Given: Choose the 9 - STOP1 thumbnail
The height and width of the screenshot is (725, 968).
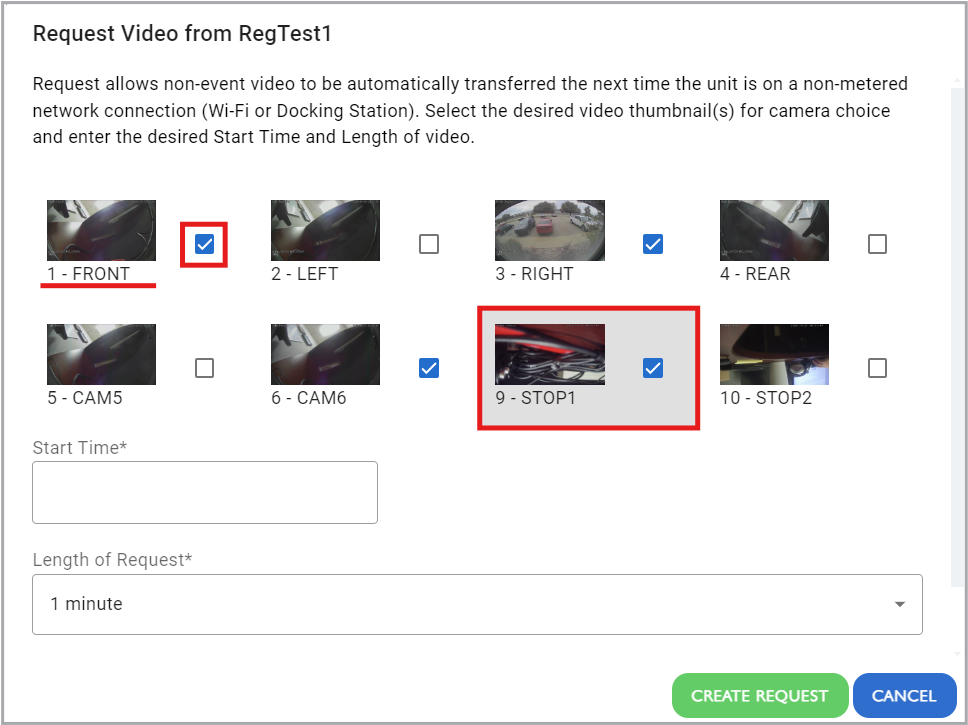Looking at the screenshot, I should (550, 354).
